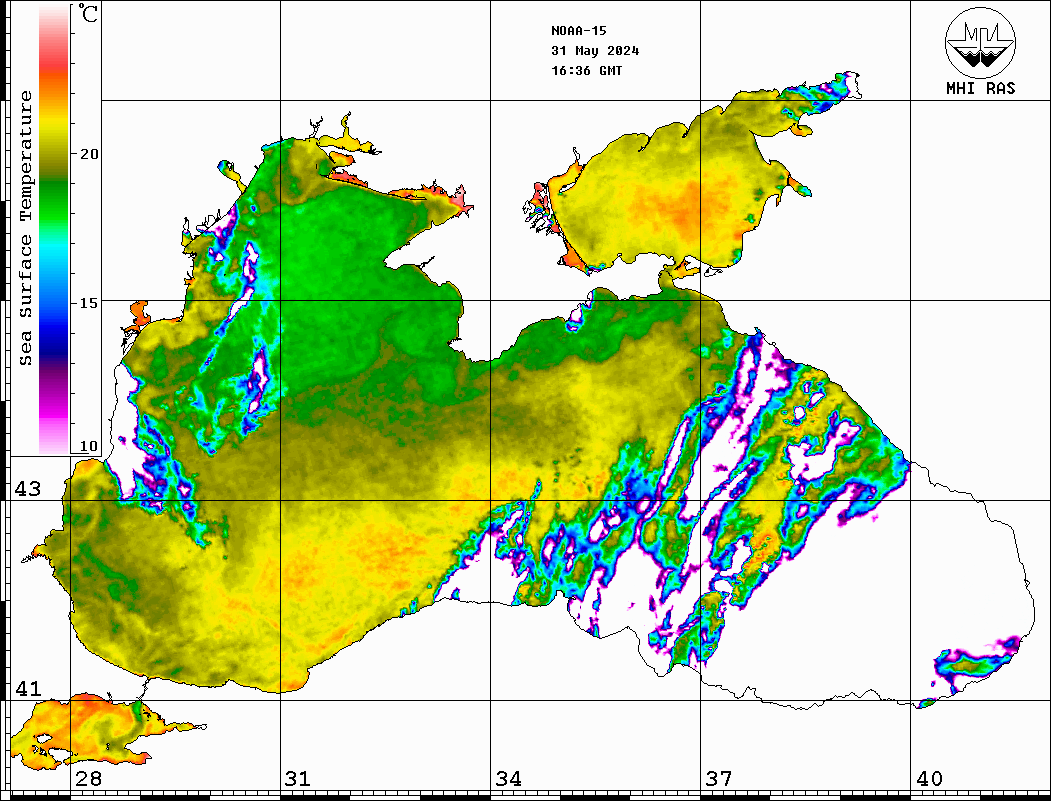Click the 'Sea Surface Temperature' vertical label
Image resolution: width=1051 pixels, height=801 pixels.
click(25, 229)
